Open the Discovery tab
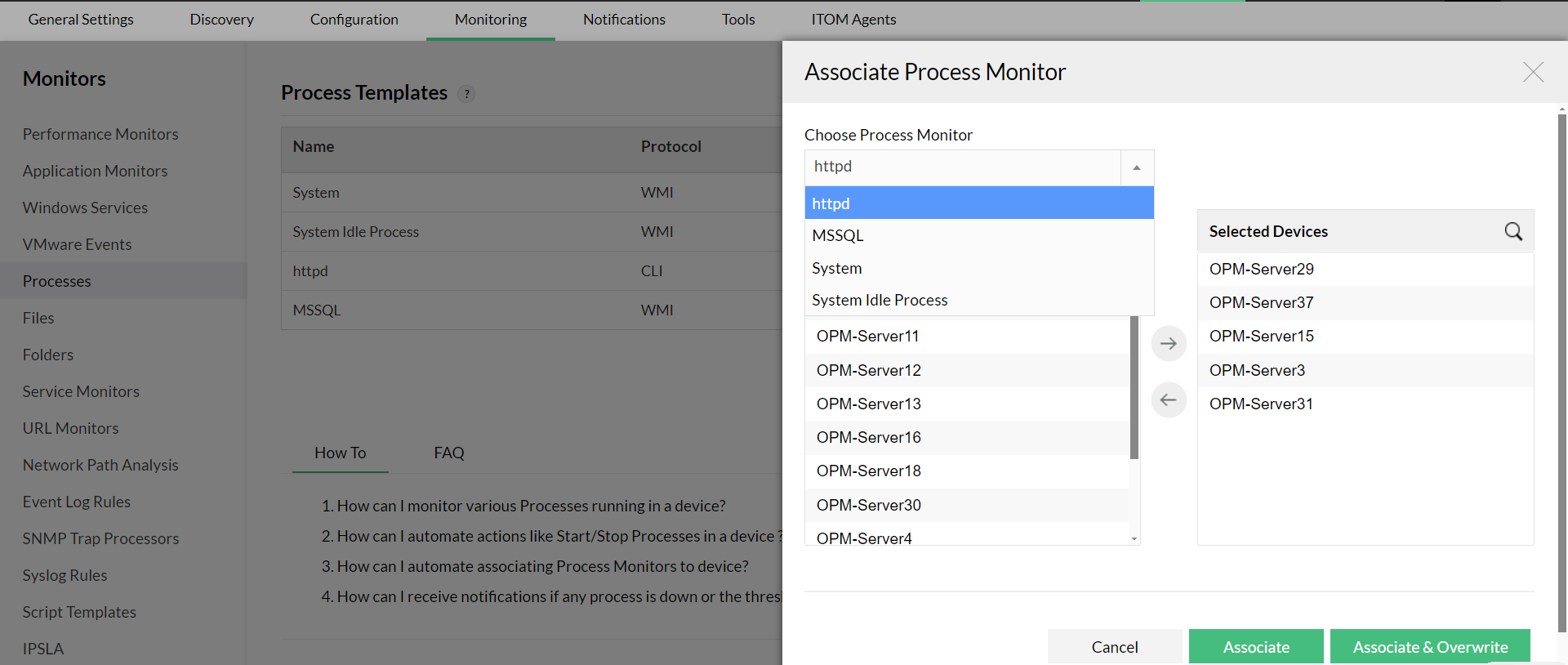Screen dimensions: 1568x665 point(221,20)
